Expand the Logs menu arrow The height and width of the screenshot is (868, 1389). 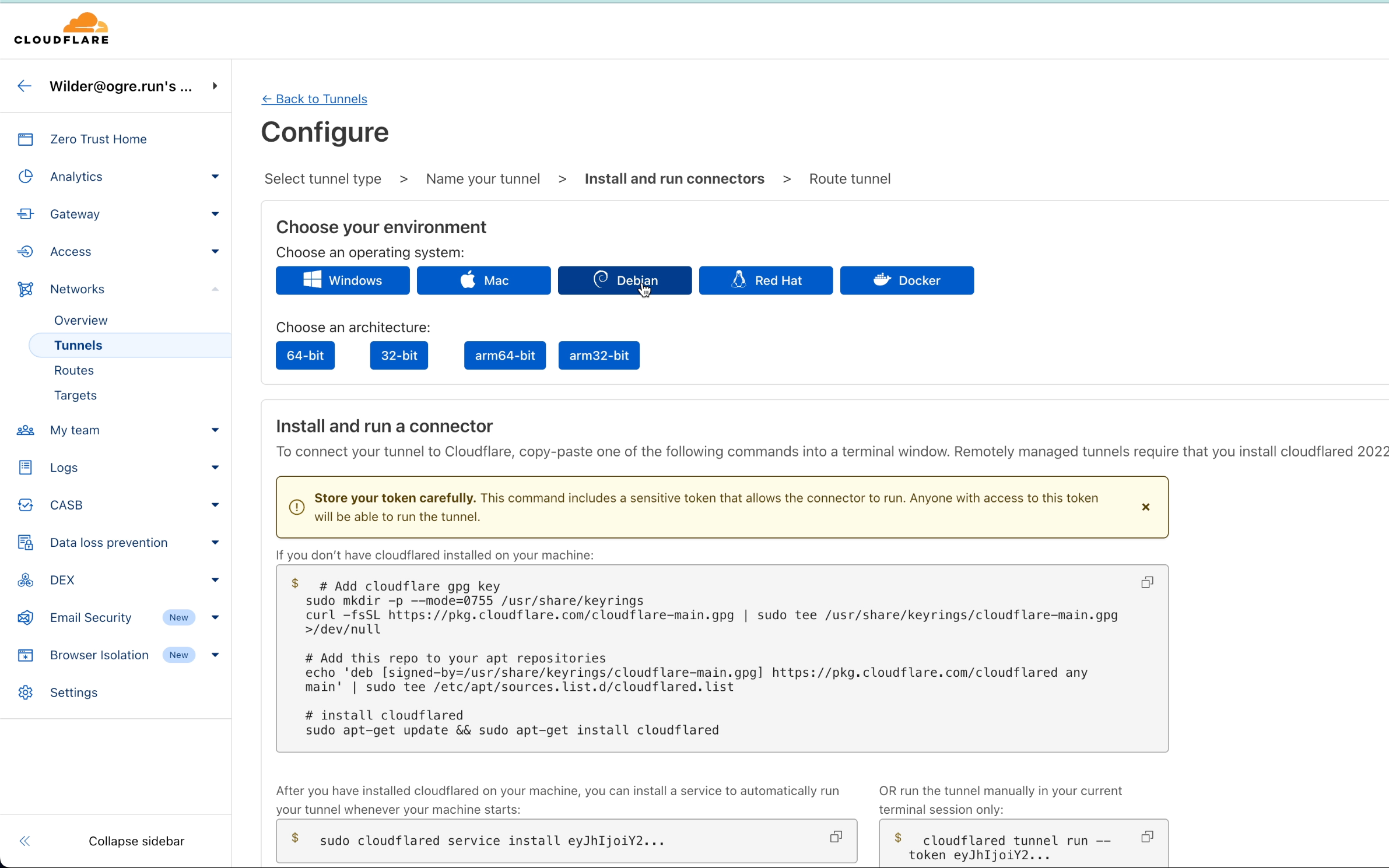215,468
